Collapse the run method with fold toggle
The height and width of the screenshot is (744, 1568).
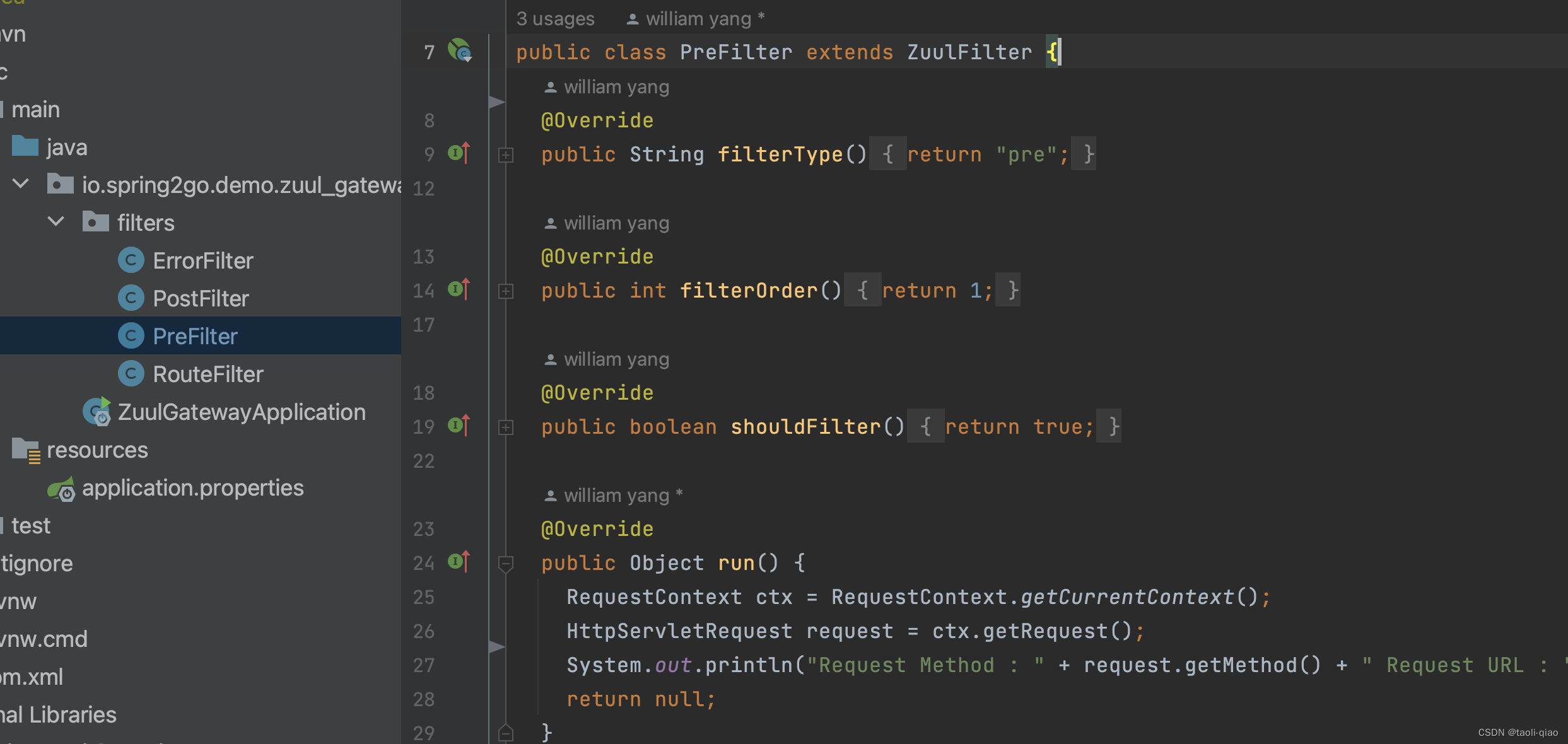tap(506, 563)
